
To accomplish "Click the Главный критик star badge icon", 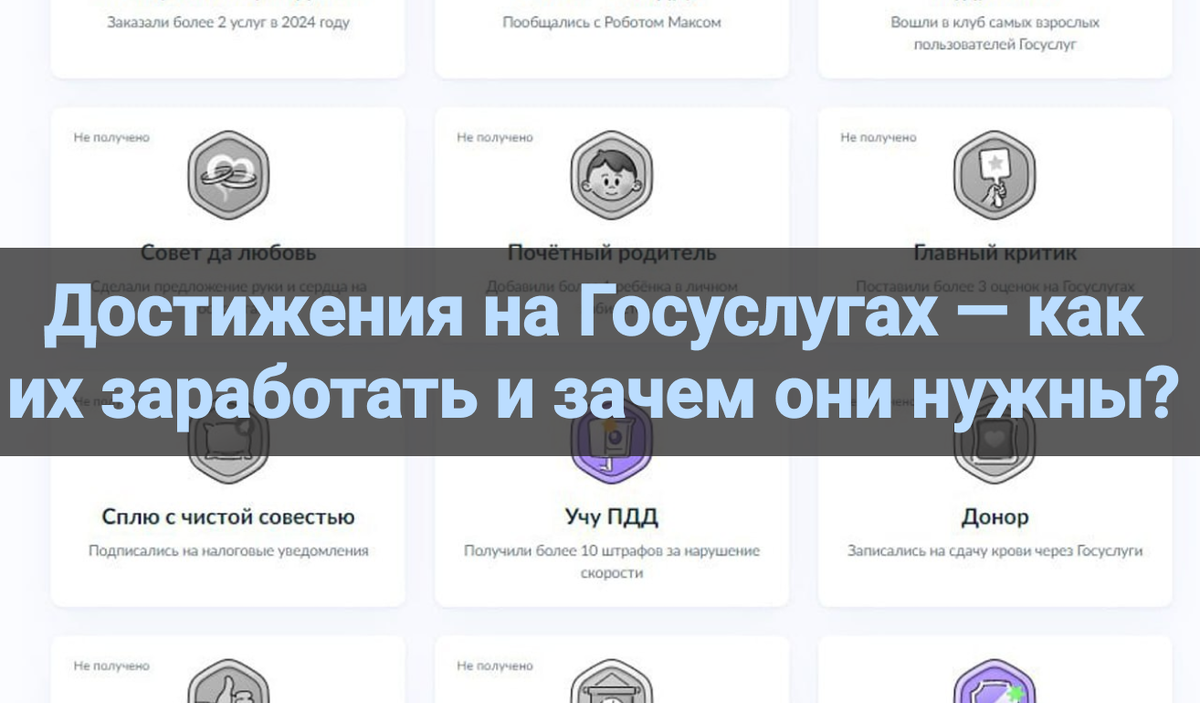I will click(995, 176).
